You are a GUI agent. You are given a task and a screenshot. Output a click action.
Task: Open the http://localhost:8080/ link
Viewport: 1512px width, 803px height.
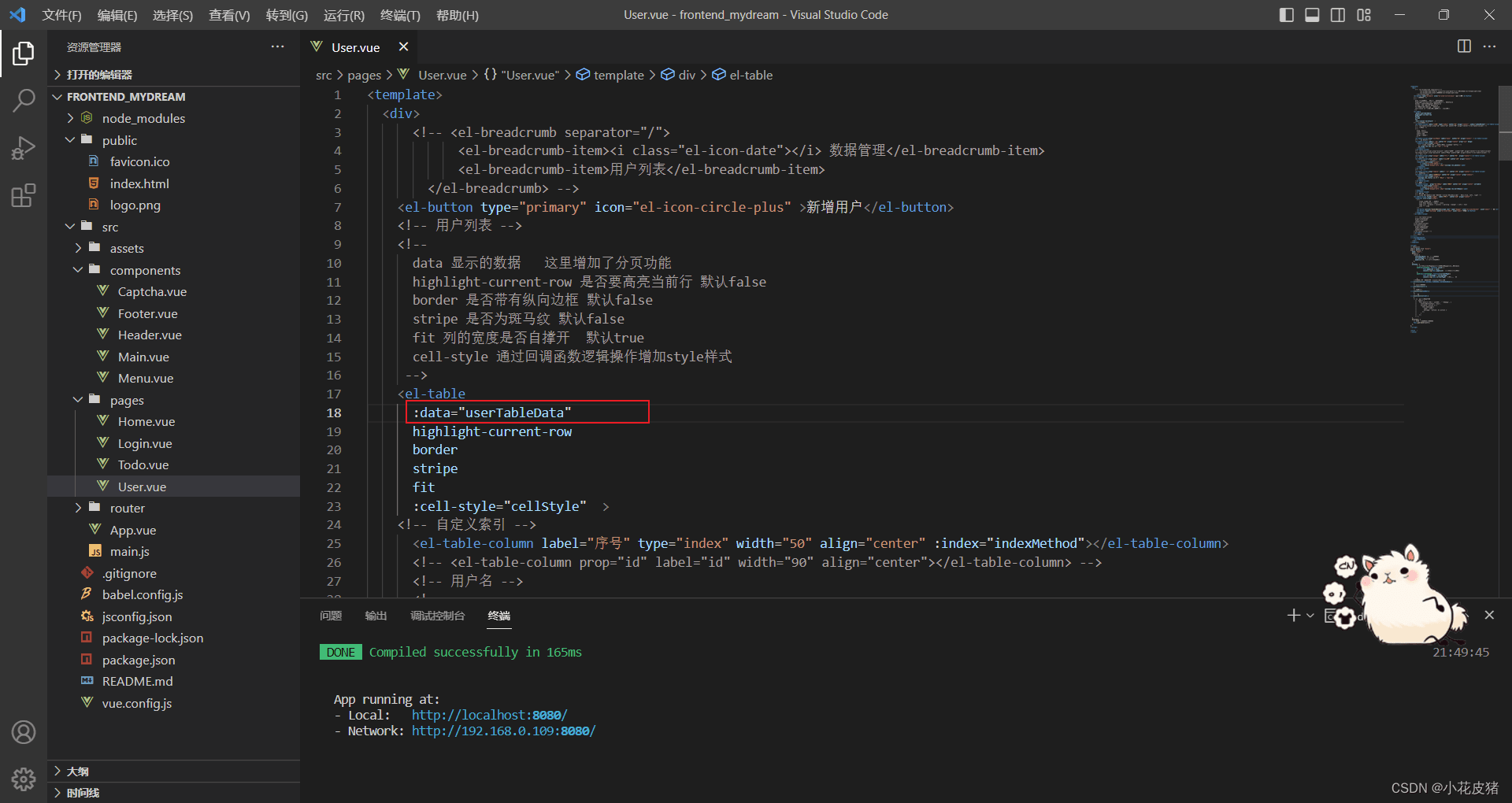click(x=489, y=715)
